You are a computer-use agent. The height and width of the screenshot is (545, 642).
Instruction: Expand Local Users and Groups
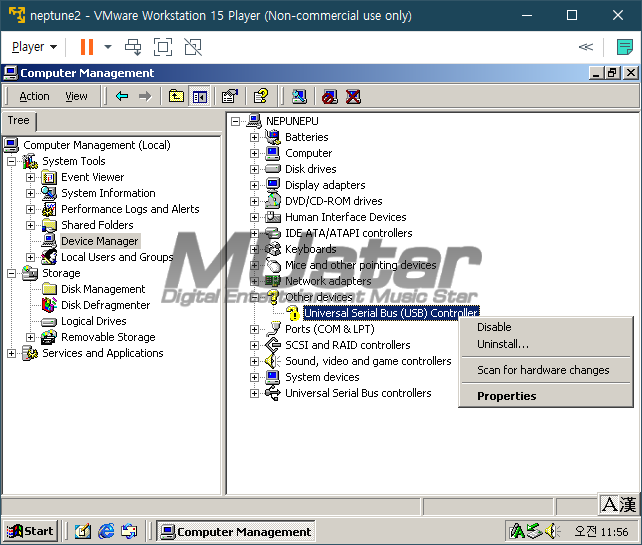(30, 257)
